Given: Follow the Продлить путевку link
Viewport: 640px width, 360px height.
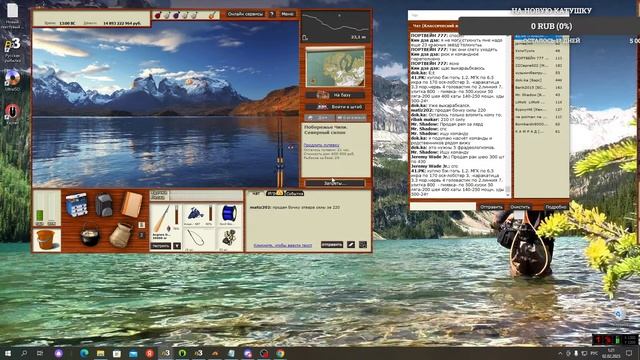Looking at the screenshot, I should (321, 145).
